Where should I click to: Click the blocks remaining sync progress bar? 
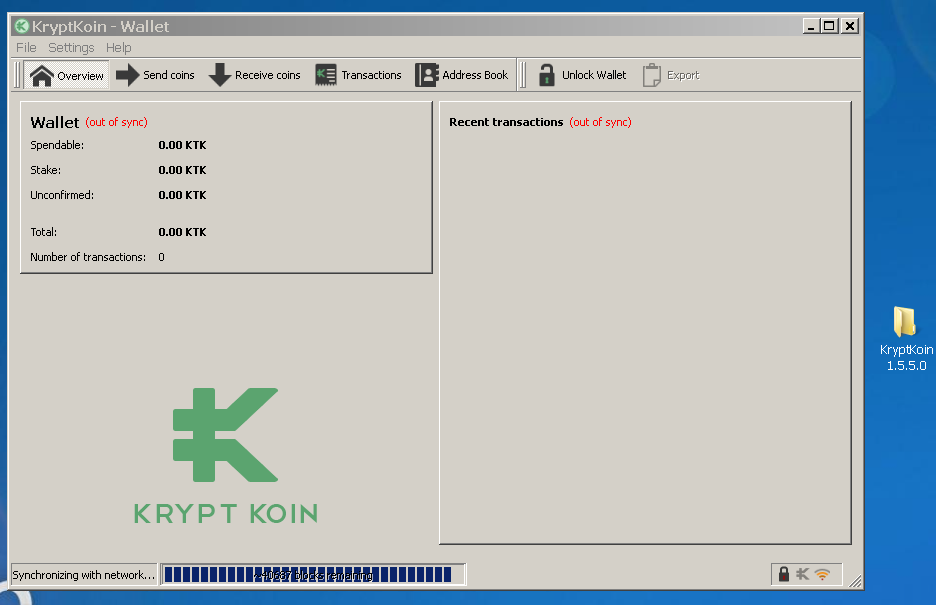tap(313, 575)
